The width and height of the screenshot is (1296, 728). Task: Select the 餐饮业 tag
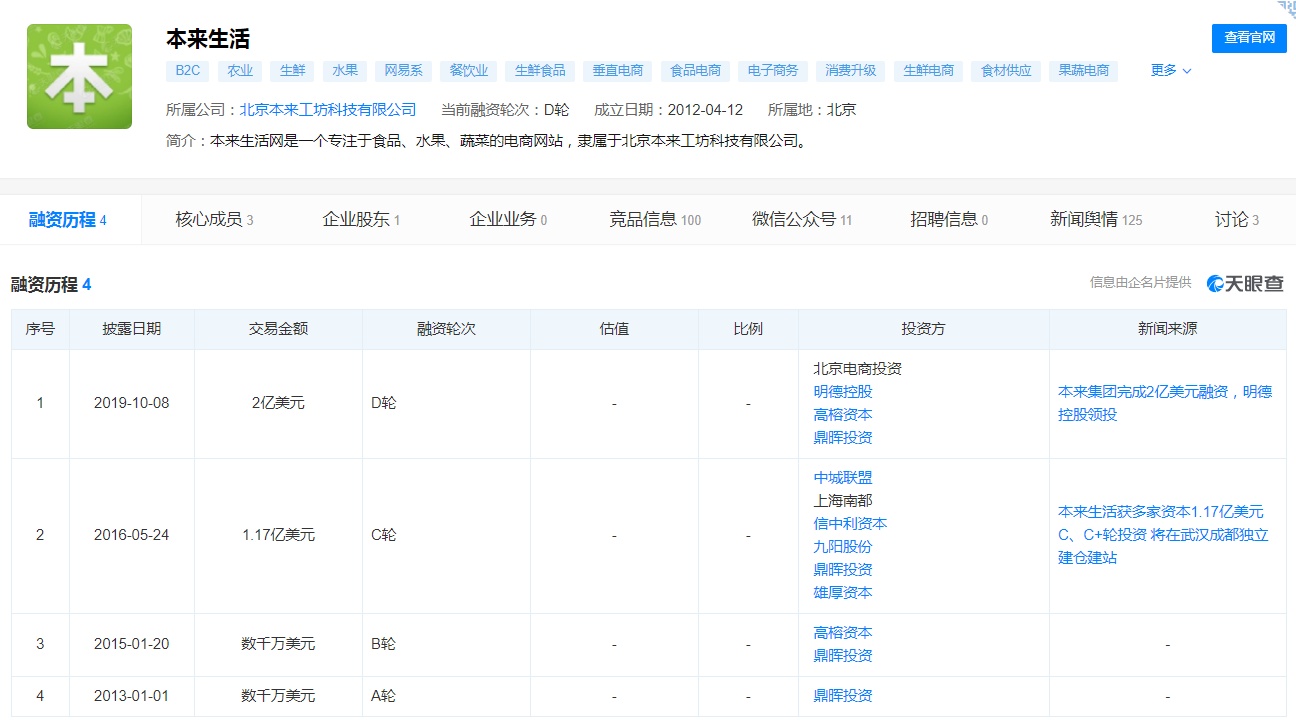pos(469,71)
